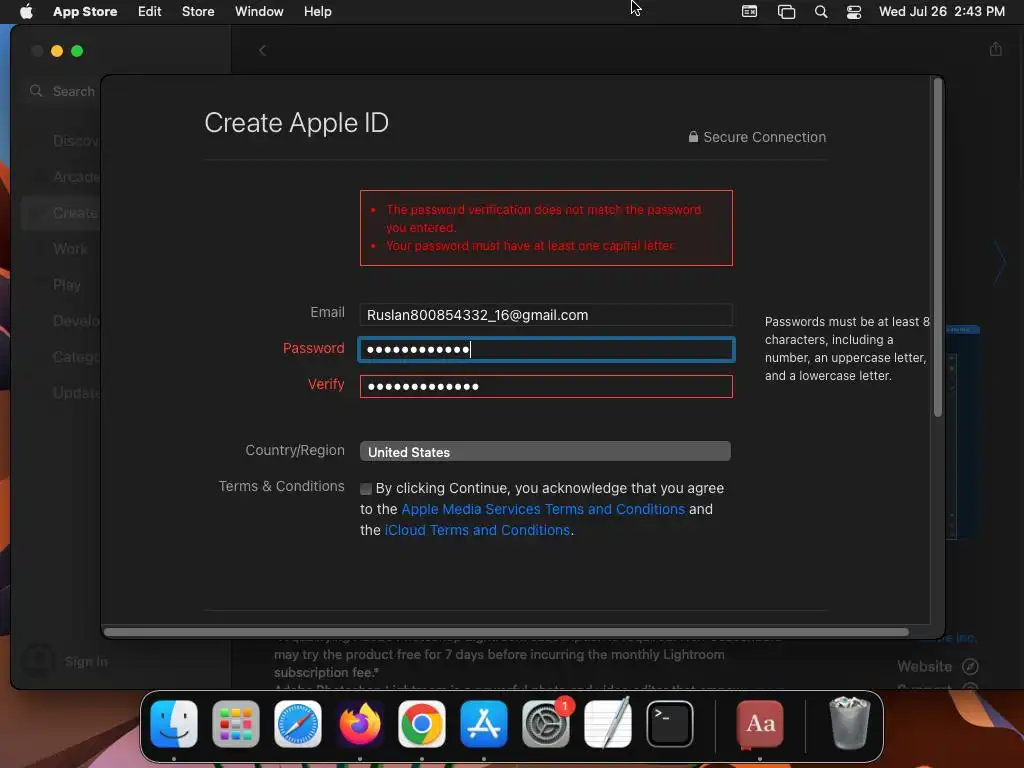Open Control Center in the menu bar
Screen dimensions: 1024x768
point(854,12)
